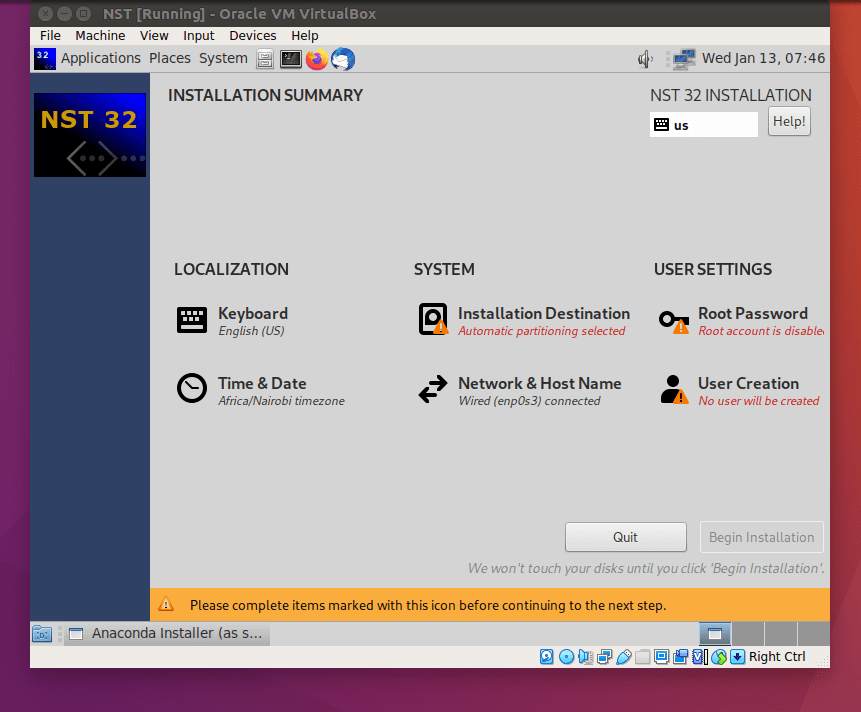
Task: Click VirtualBox shared folders indicator
Action: click(642, 657)
